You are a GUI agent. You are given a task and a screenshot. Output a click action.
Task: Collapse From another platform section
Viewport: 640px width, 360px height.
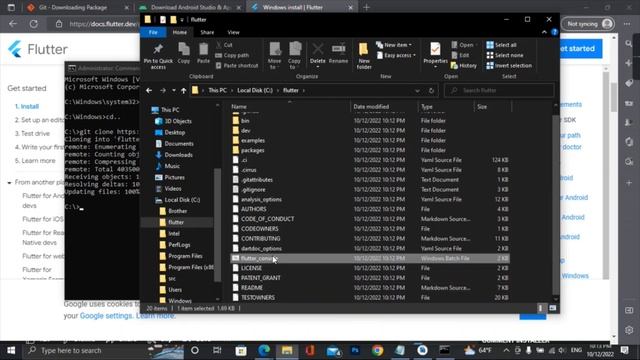point(9,182)
